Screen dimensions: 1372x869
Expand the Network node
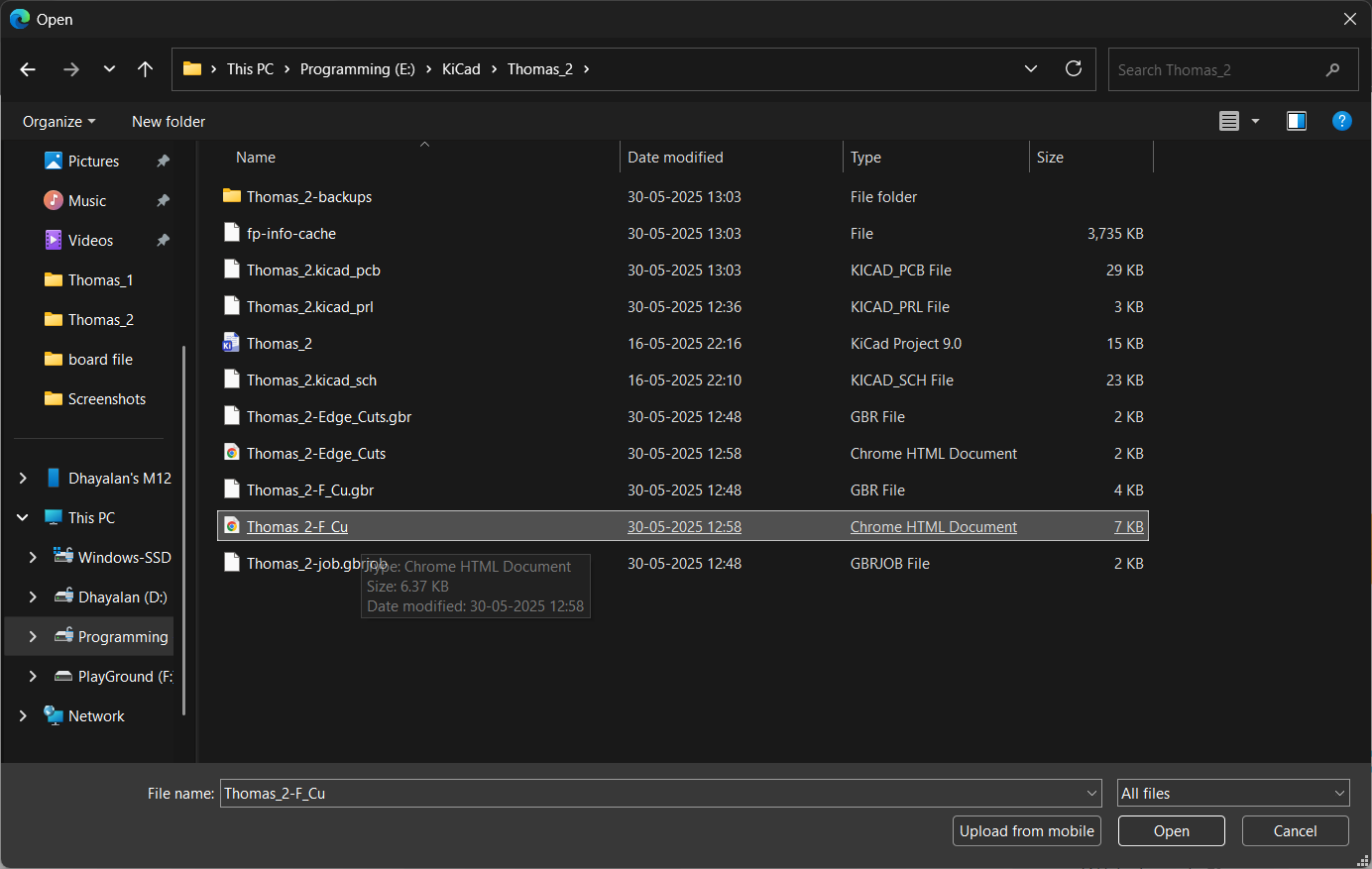click(x=23, y=715)
